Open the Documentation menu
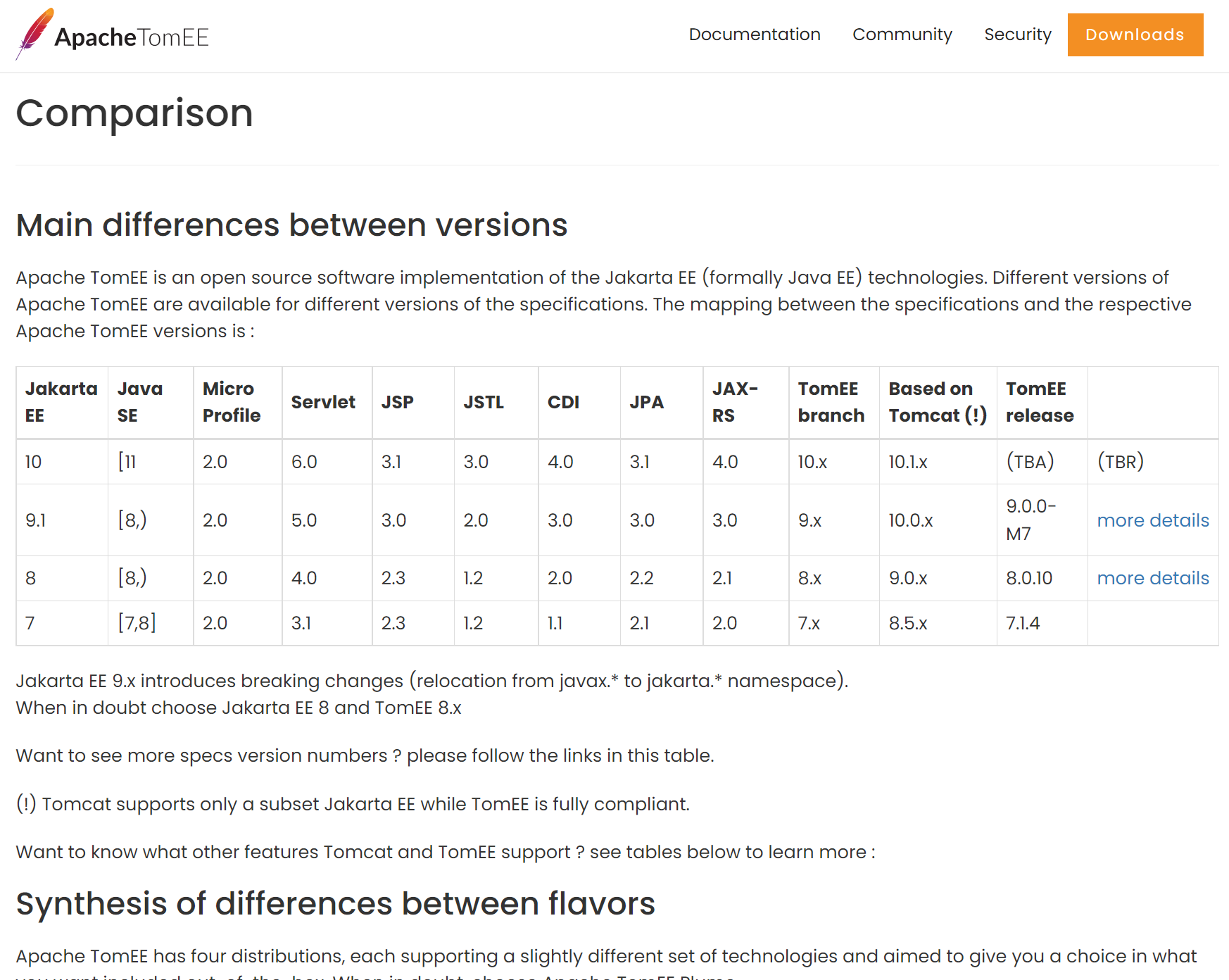The width and height of the screenshot is (1229, 980). [755, 34]
